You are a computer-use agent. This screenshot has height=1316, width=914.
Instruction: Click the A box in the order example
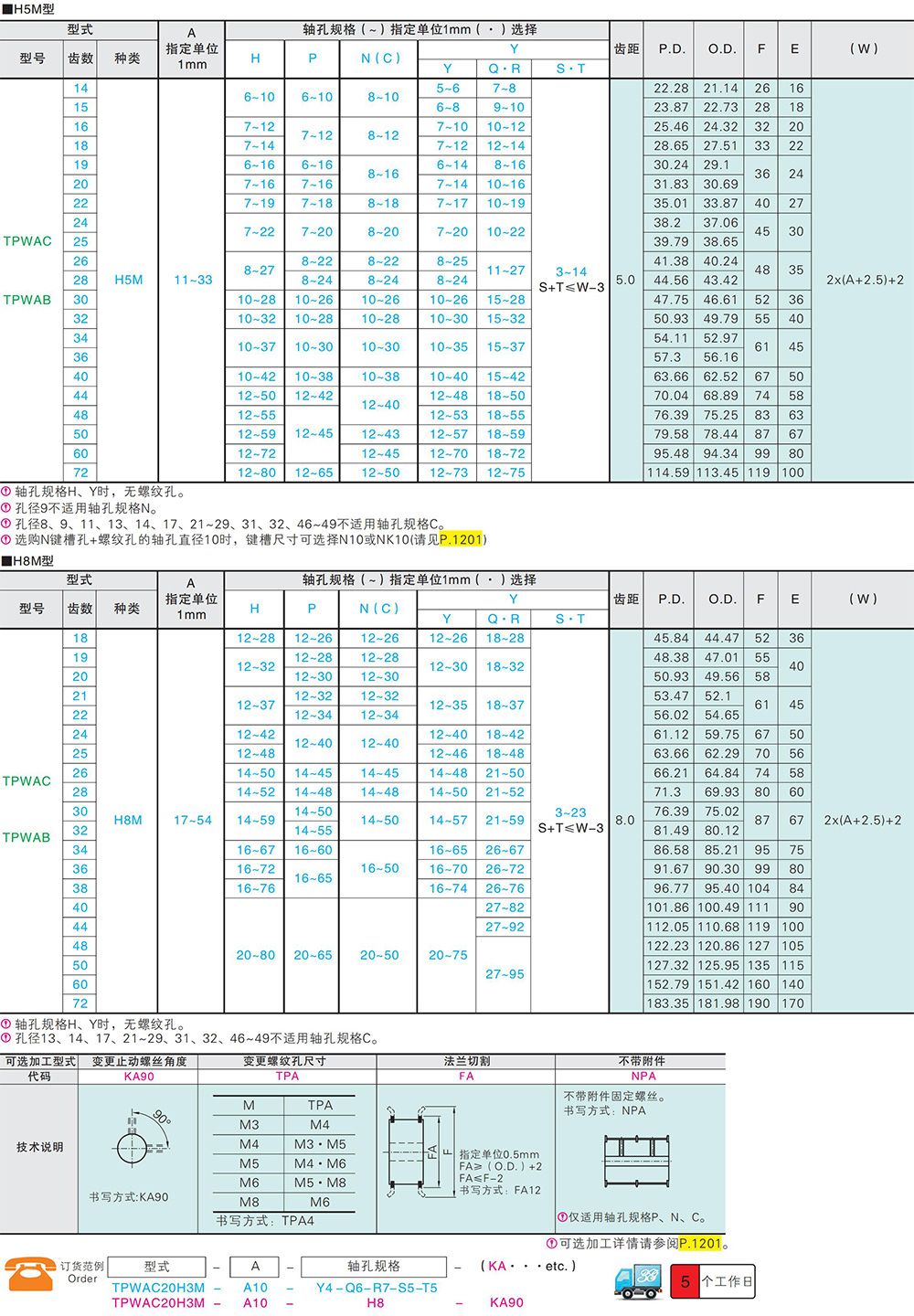tap(255, 1267)
